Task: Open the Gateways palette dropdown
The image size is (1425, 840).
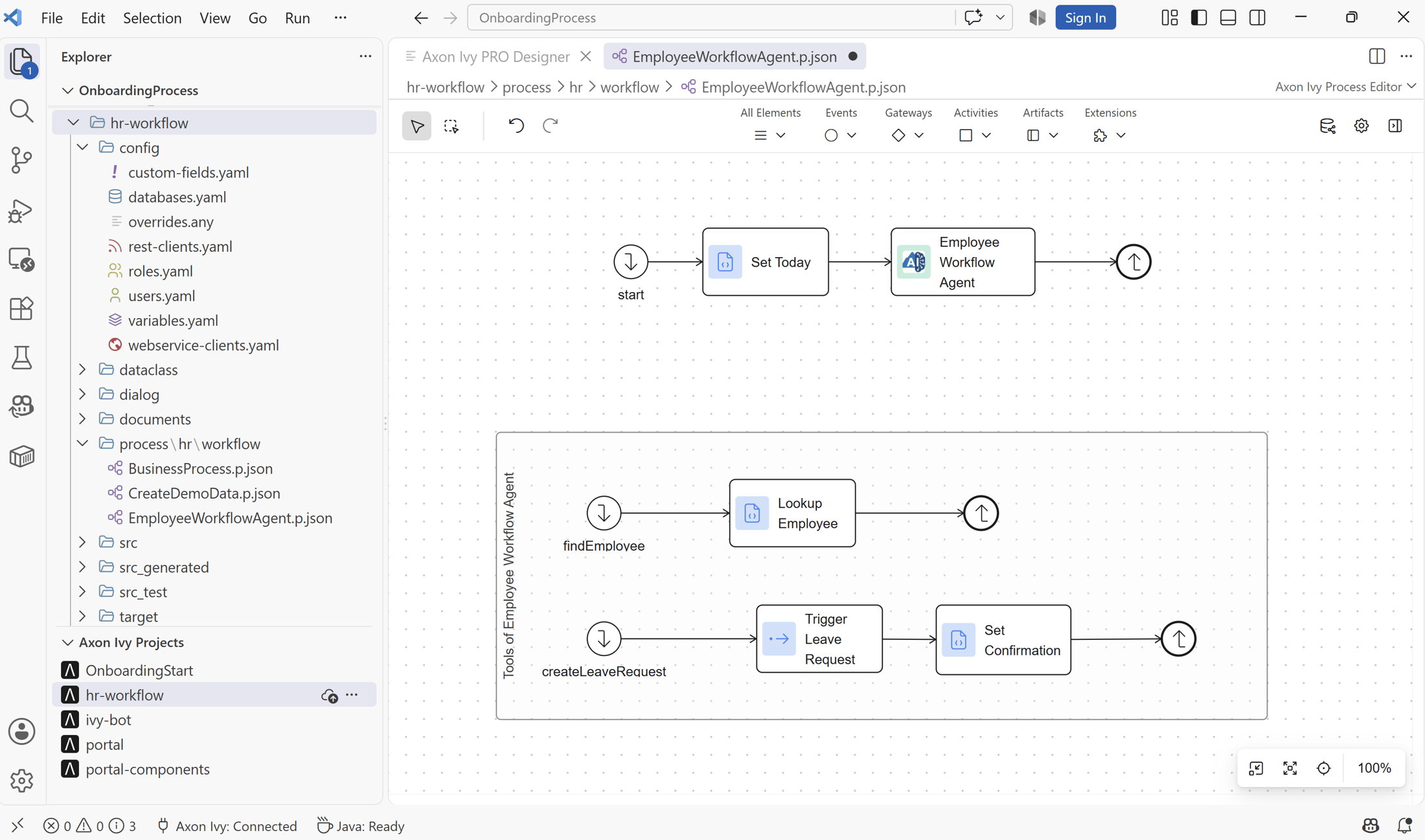Action: coord(907,135)
